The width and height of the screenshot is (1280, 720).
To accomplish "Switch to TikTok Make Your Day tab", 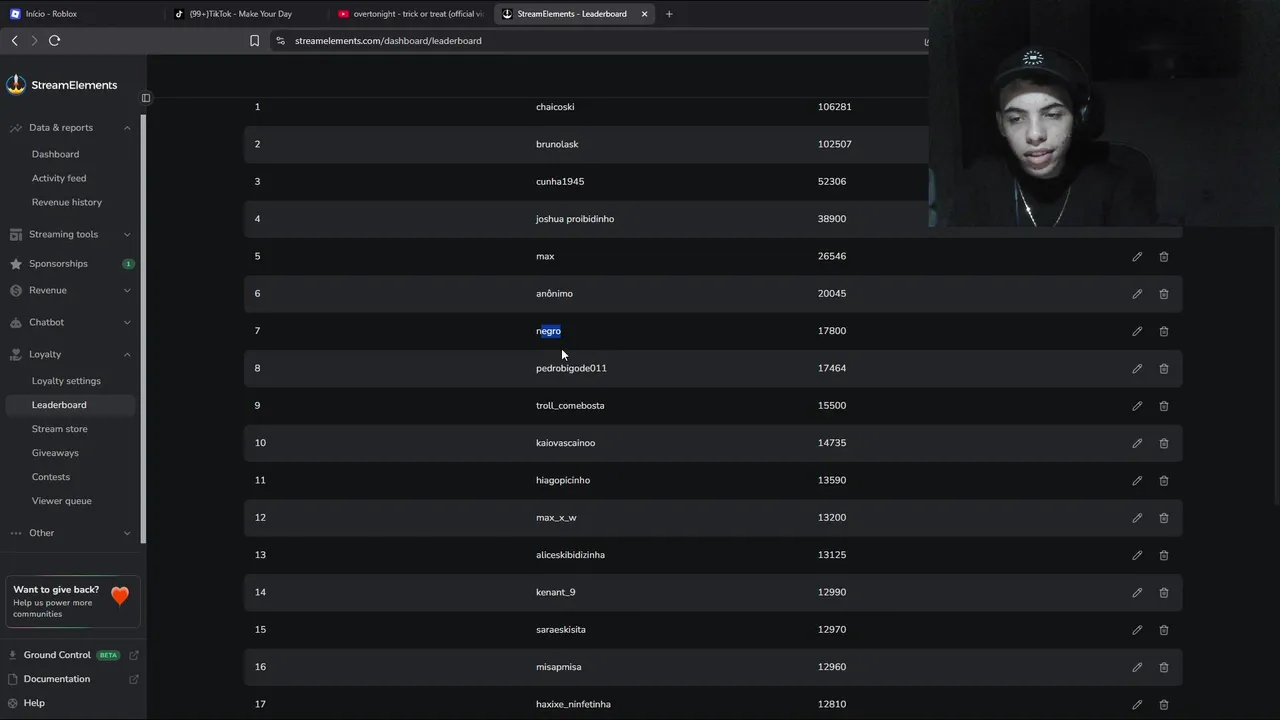I will [245, 14].
